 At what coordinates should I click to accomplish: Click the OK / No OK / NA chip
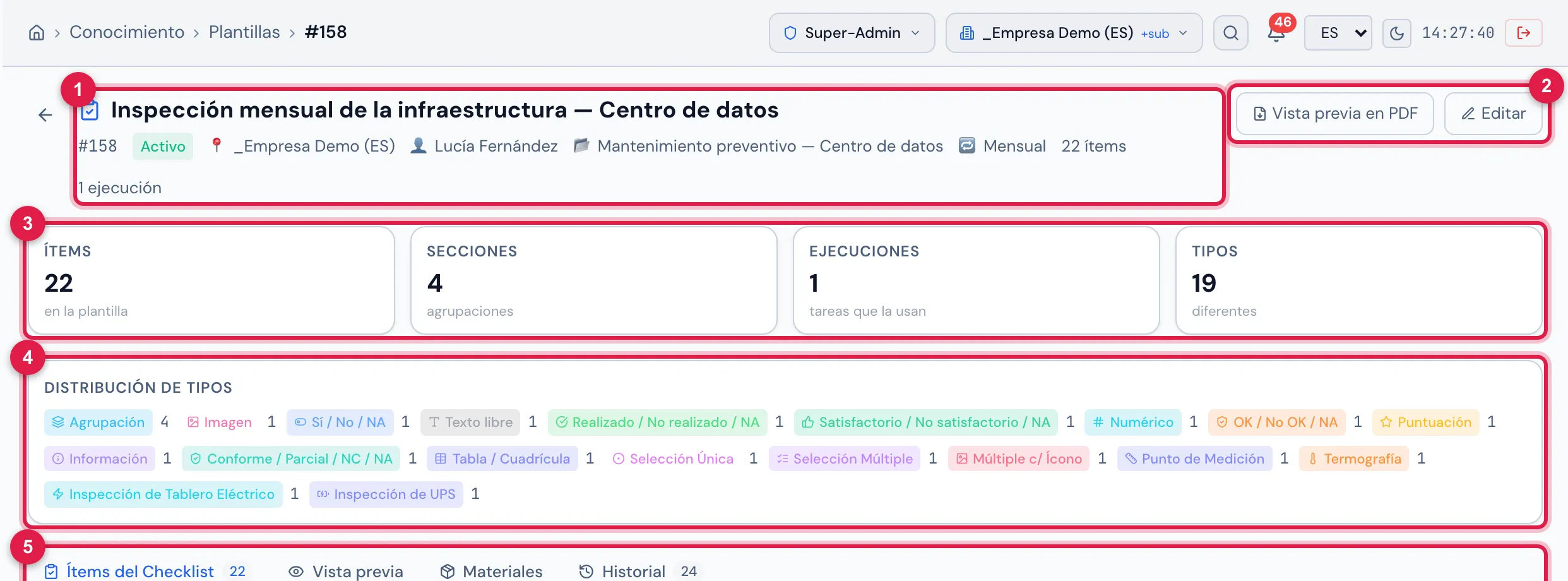1277,422
